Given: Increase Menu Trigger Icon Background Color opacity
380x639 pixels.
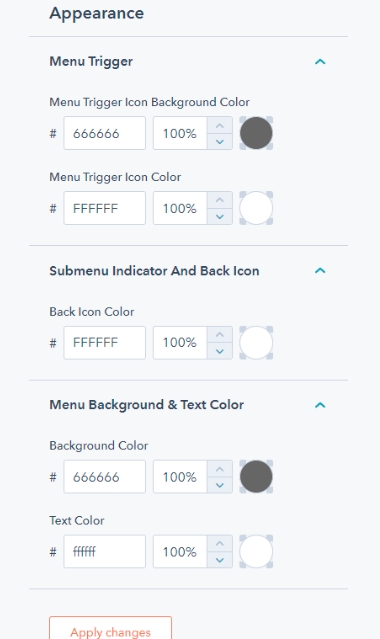Looking at the screenshot, I should (x=220, y=125).
